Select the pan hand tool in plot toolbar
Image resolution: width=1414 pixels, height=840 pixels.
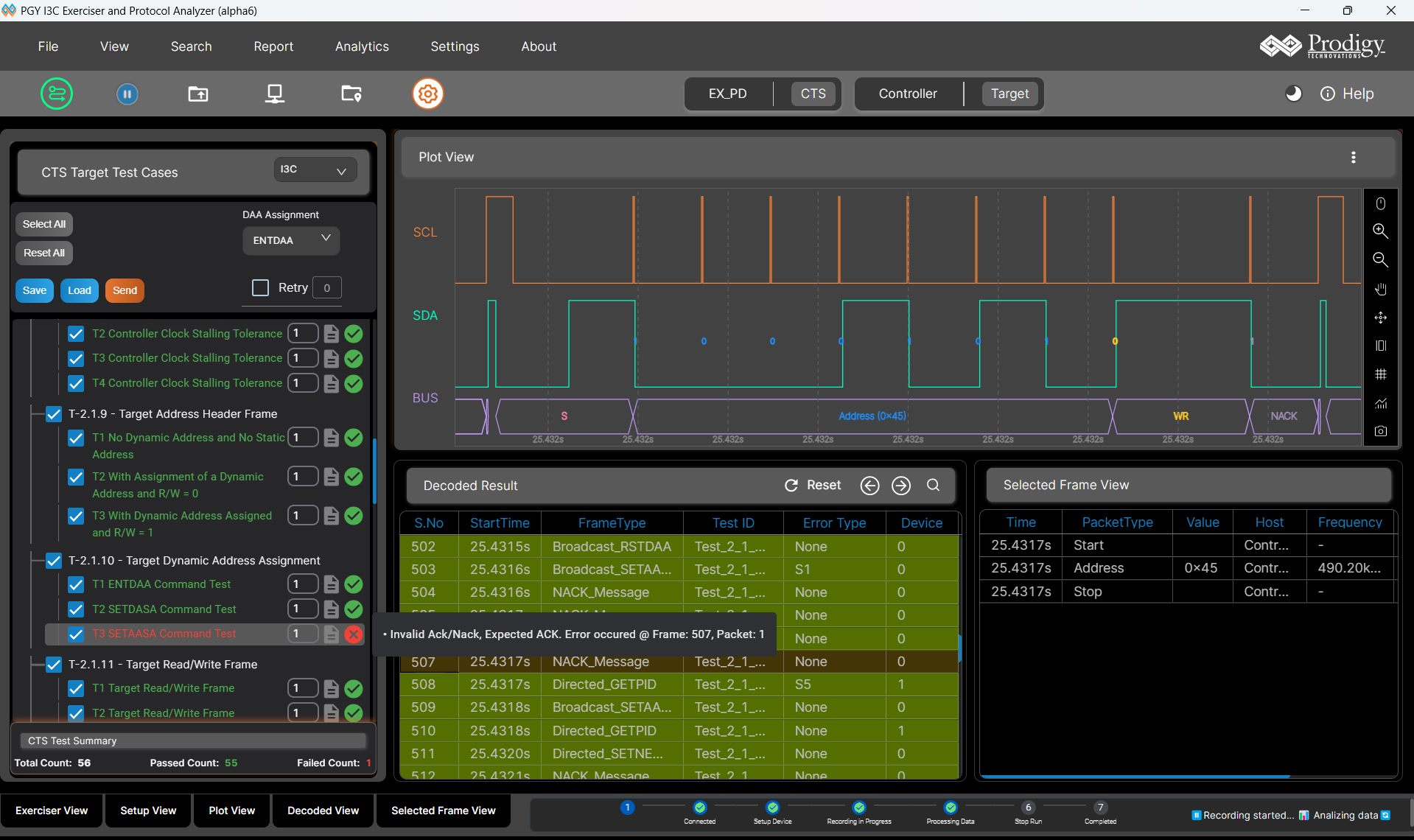(x=1380, y=289)
